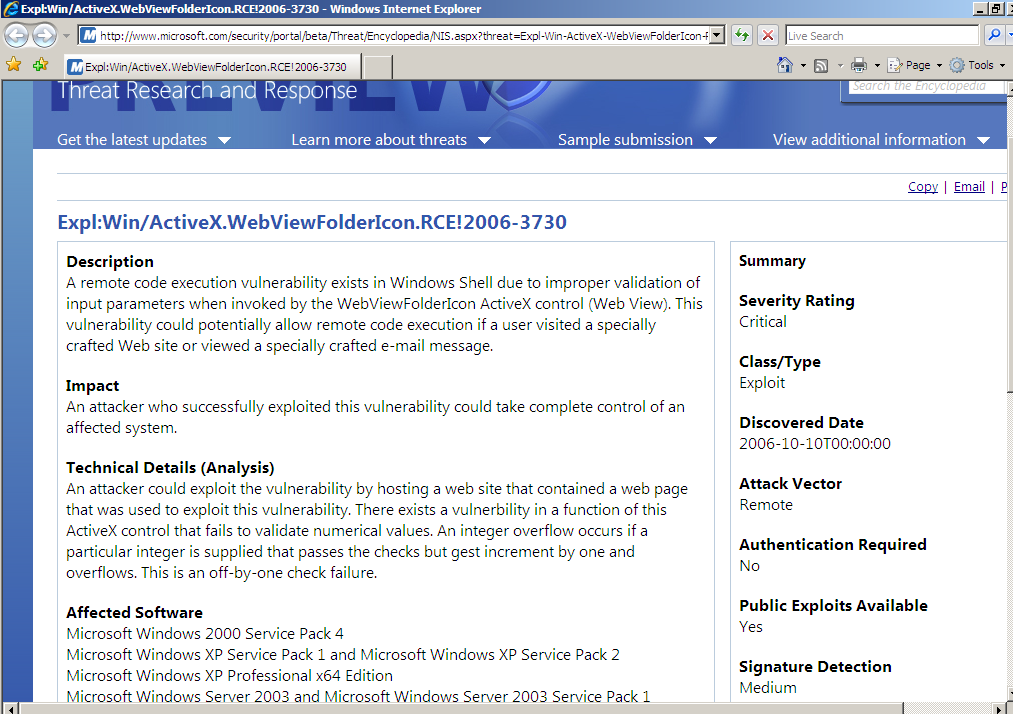The width and height of the screenshot is (1013, 716).
Task: Click the Medium signature detection value
Action: coord(768,688)
